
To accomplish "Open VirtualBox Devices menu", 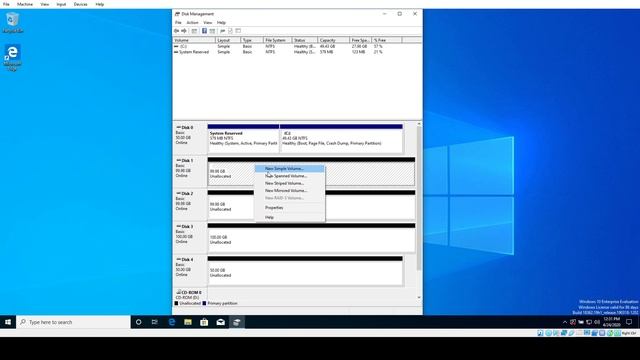I will click(x=80, y=4).
